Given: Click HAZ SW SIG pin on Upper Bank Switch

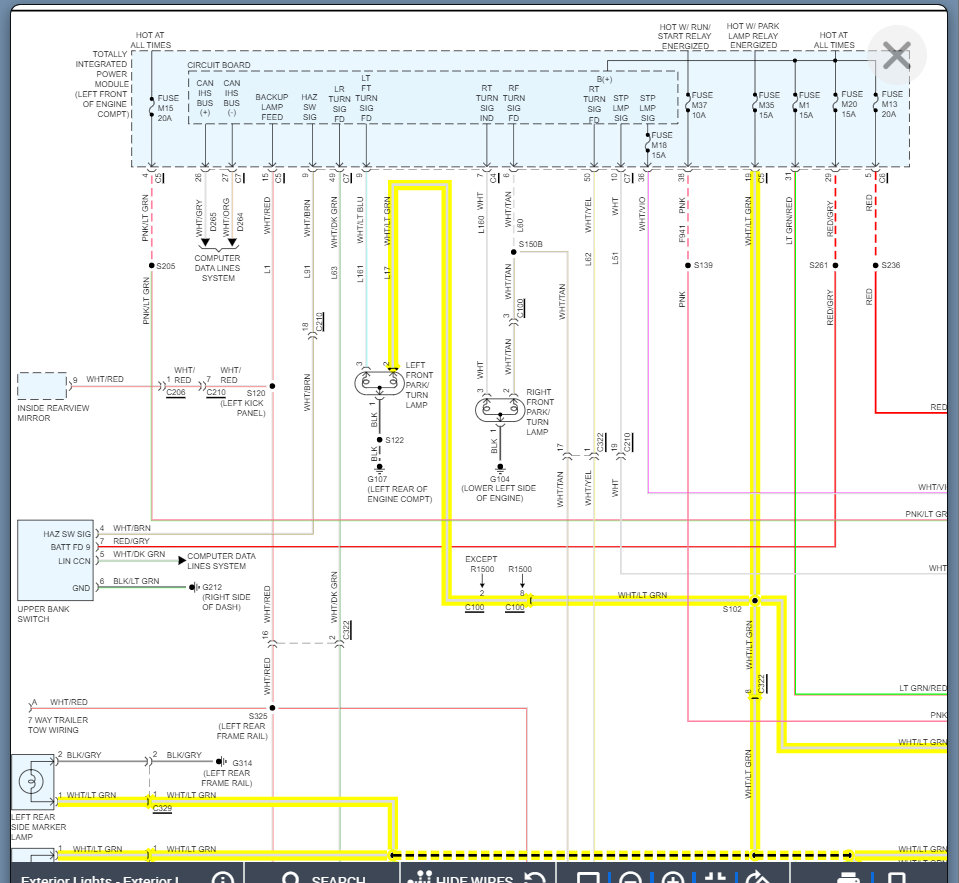Looking at the screenshot, I should click(67, 534).
